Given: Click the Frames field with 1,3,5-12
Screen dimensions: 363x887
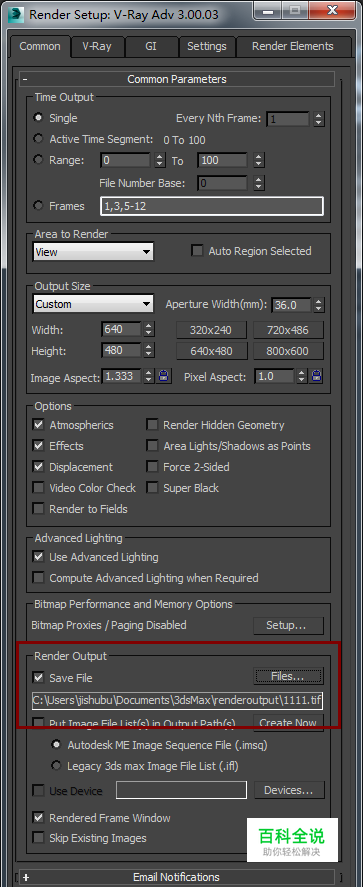Looking at the screenshot, I should coord(212,206).
